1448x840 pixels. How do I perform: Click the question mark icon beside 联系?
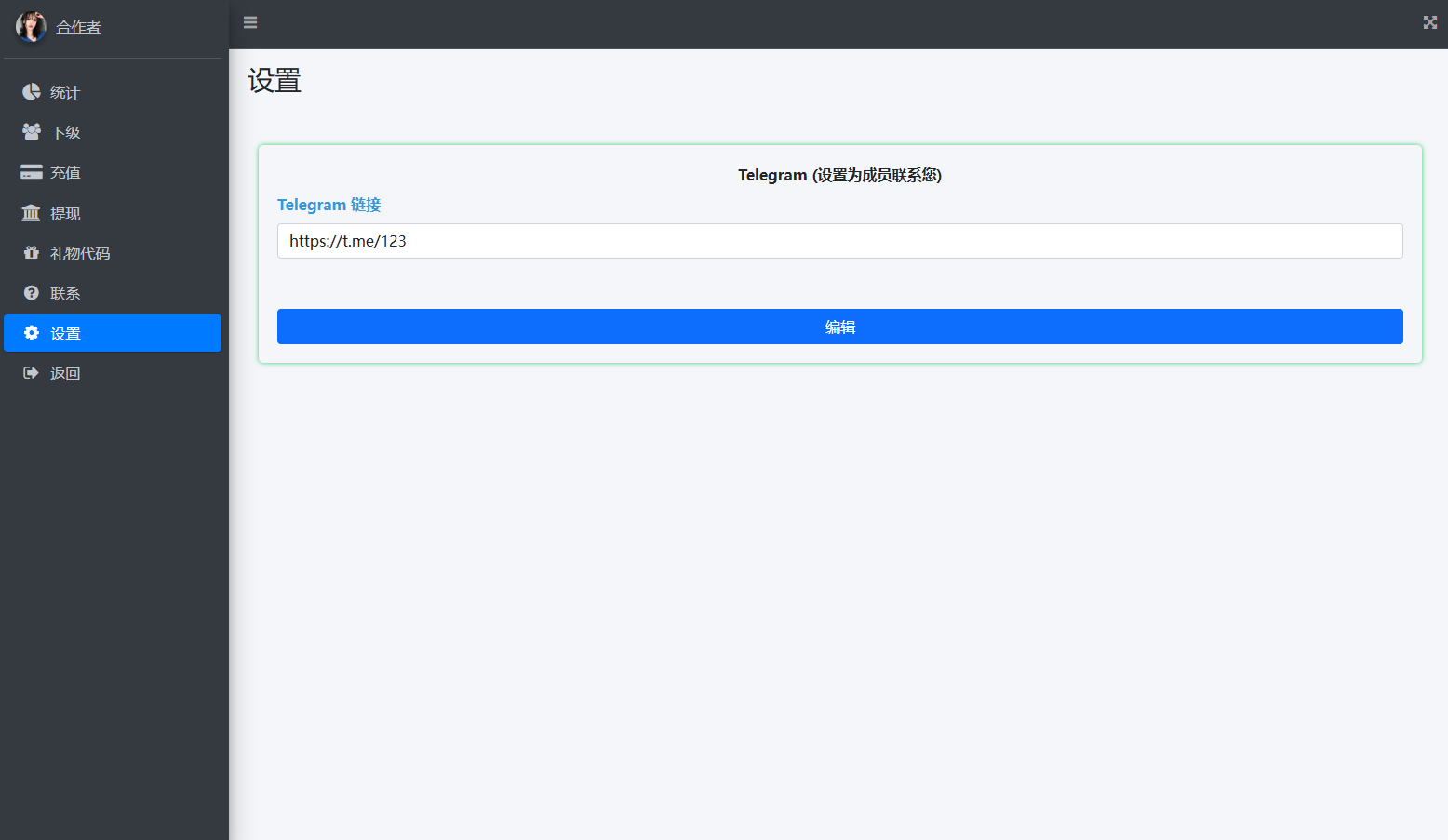point(32,293)
